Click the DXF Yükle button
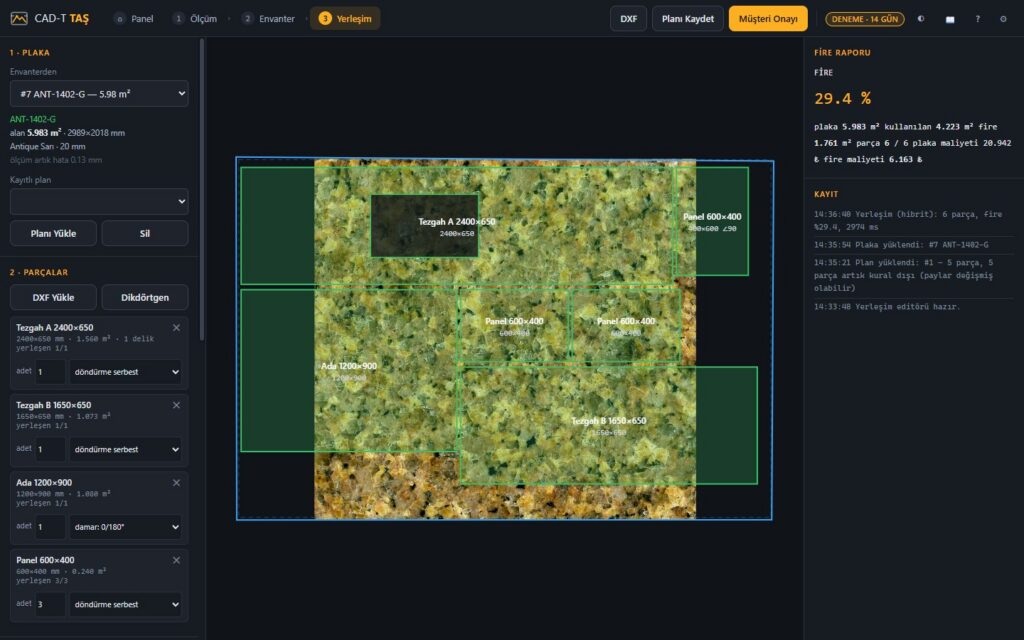1024x640 pixels. pyautogui.click(x=53, y=297)
